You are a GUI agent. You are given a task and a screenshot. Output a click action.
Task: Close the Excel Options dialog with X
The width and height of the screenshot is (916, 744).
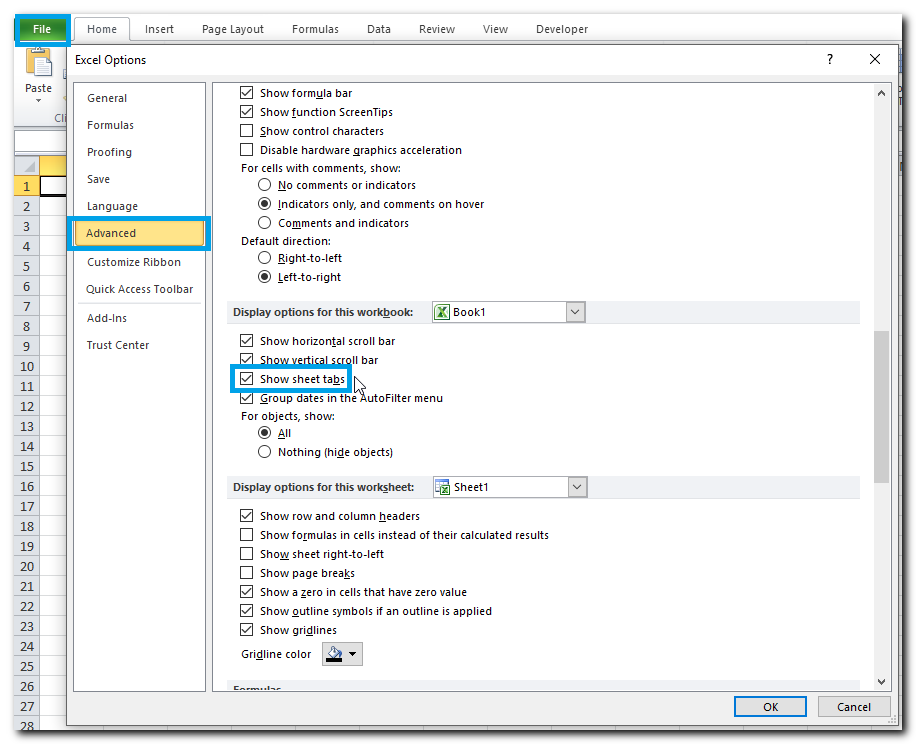(875, 60)
